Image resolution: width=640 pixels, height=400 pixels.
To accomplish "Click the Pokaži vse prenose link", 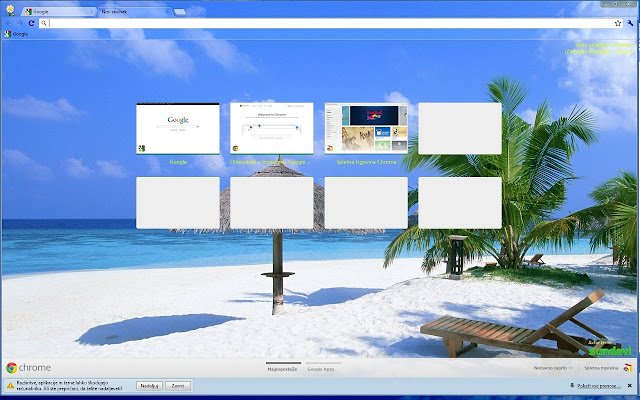I will point(598,386).
